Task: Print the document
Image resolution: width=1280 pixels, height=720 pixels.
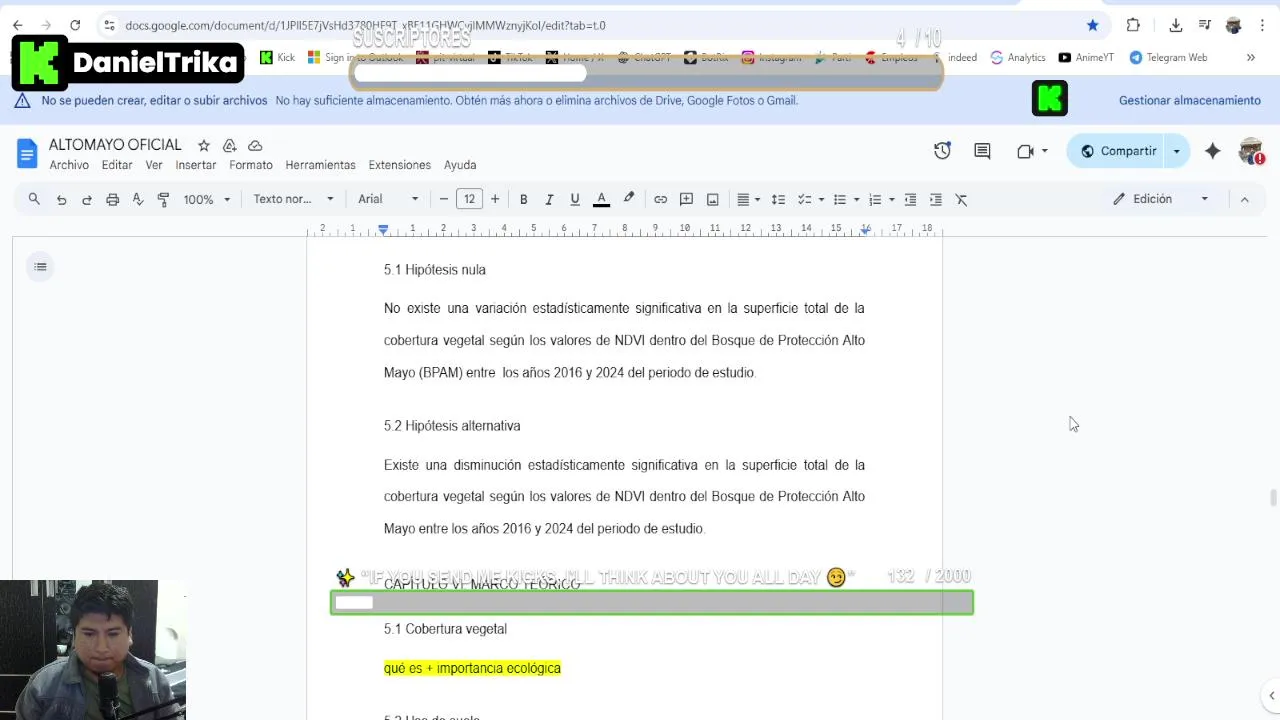Action: coord(112,199)
